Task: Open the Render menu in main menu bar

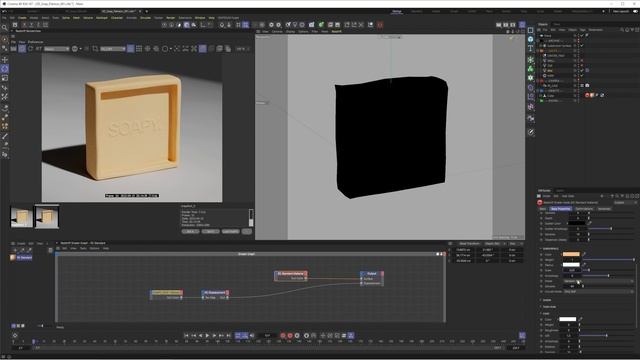Action: tap(171, 18)
